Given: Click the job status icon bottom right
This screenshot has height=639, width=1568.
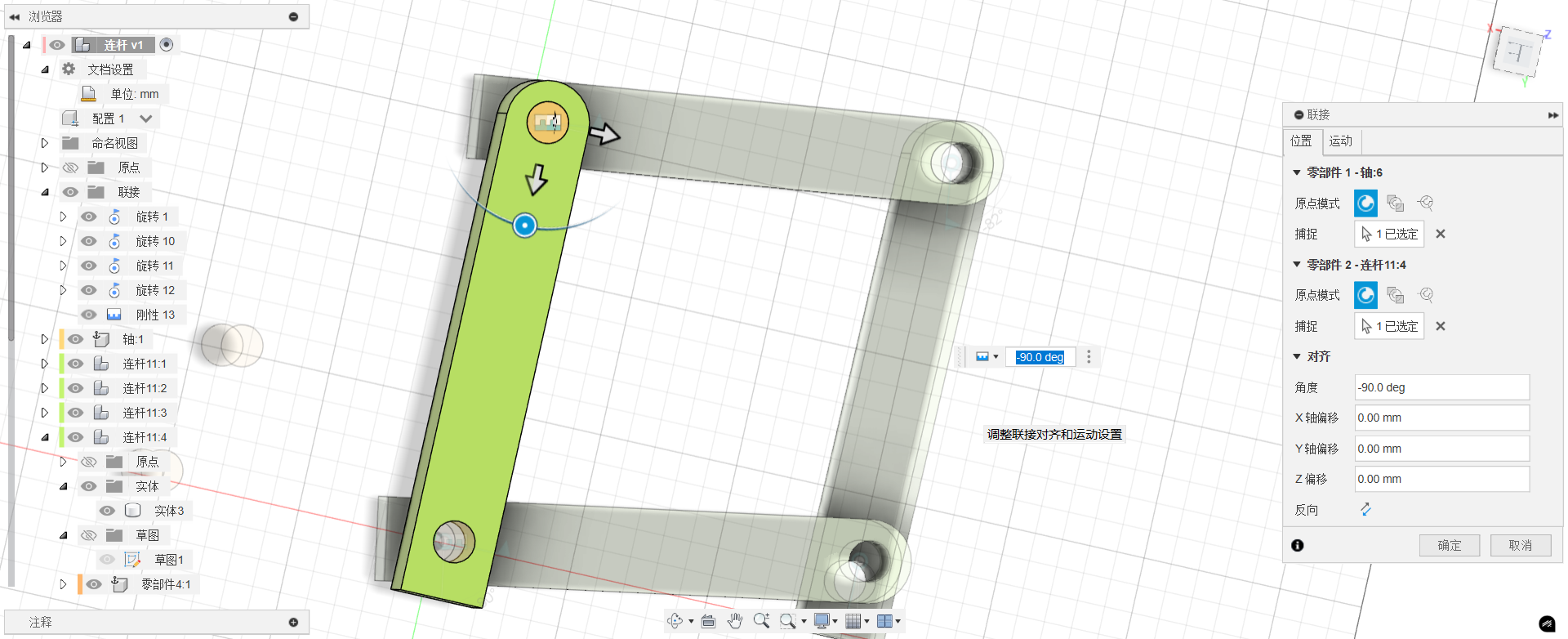Looking at the screenshot, I should [x=1547, y=623].
